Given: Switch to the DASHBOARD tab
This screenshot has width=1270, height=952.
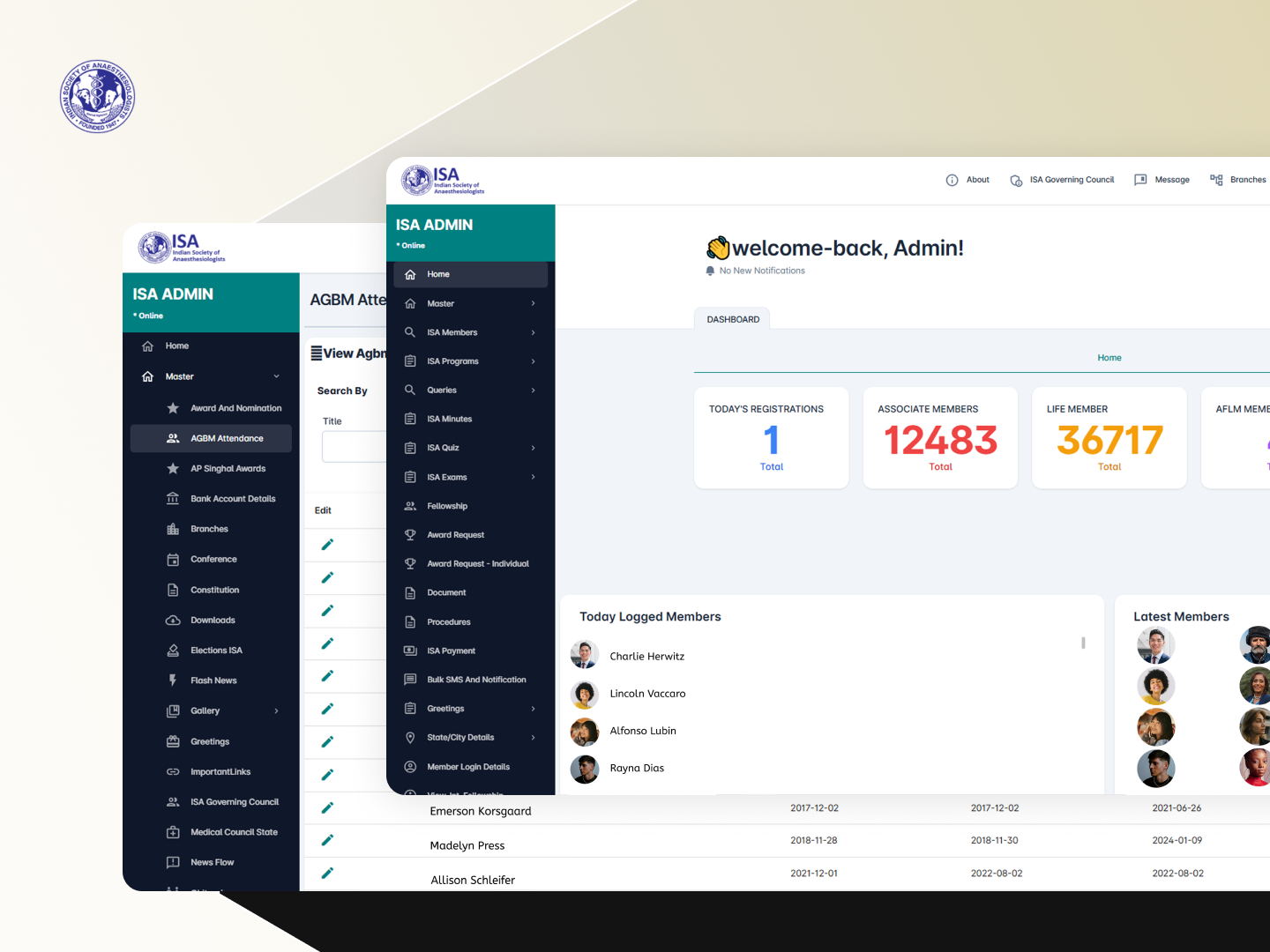Looking at the screenshot, I should [x=733, y=319].
